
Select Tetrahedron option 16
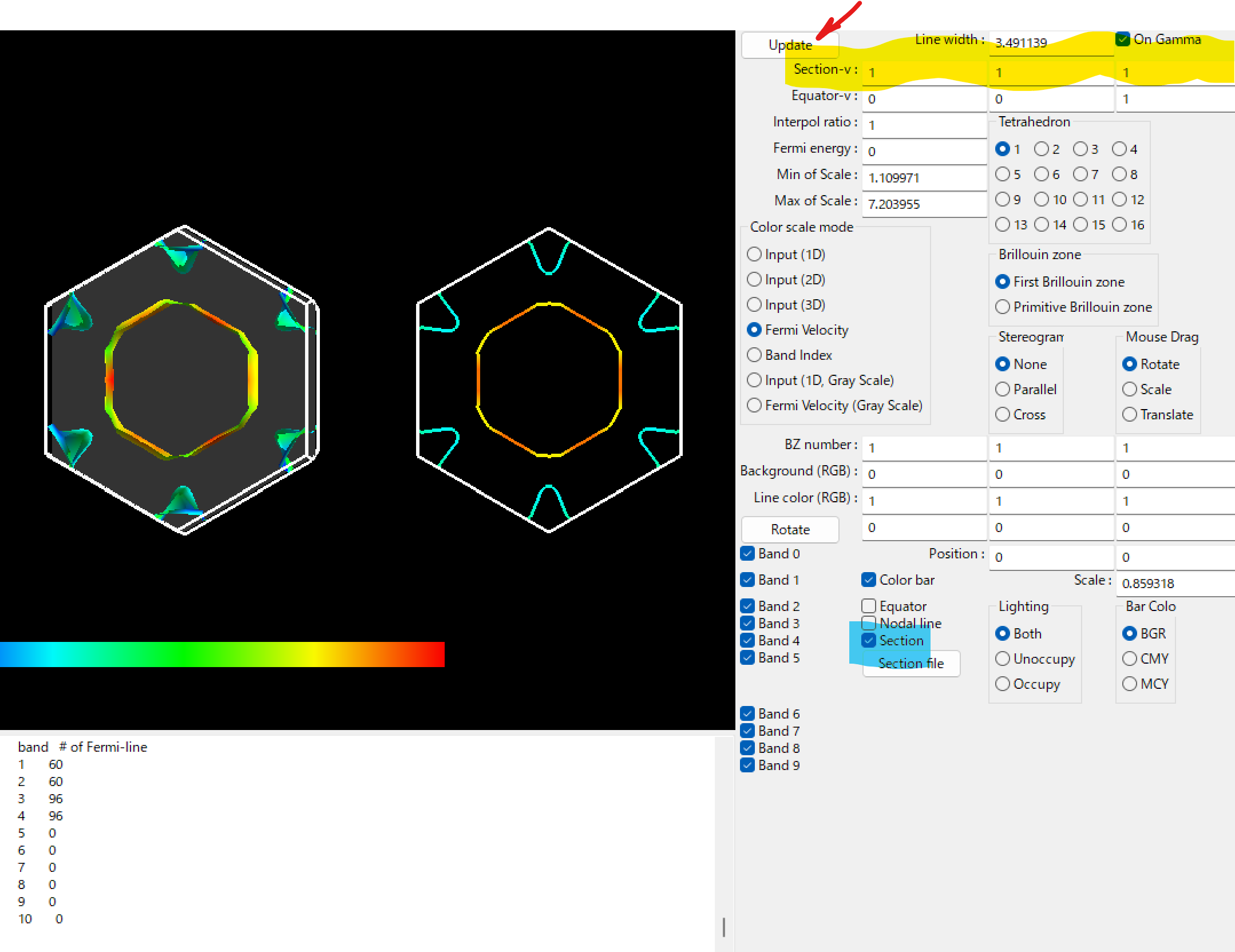tap(1119, 225)
